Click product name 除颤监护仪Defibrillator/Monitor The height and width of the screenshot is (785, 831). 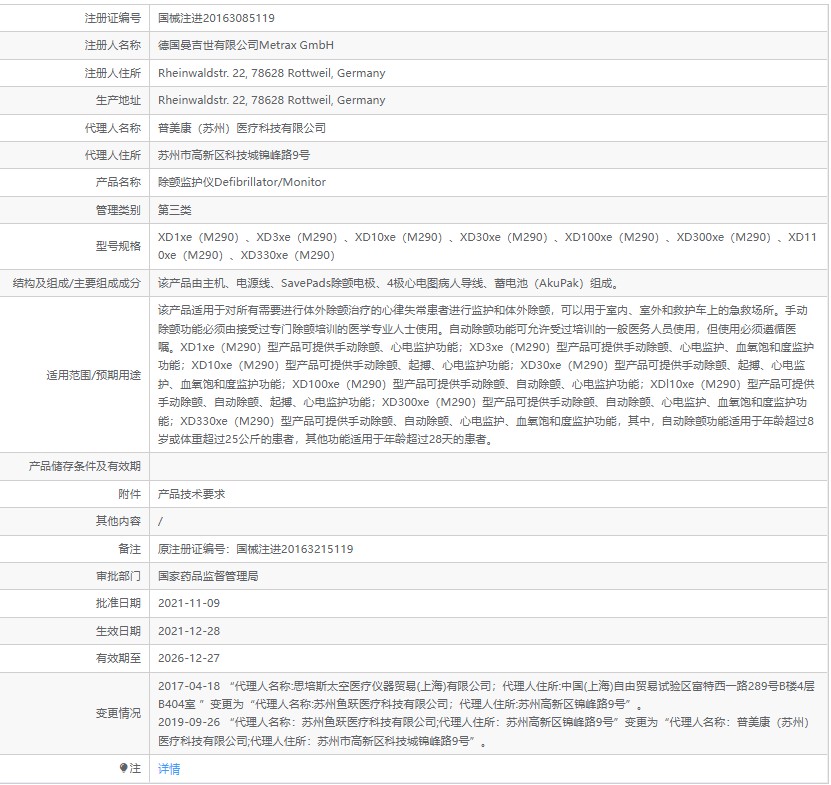pyautogui.click(x=242, y=183)
